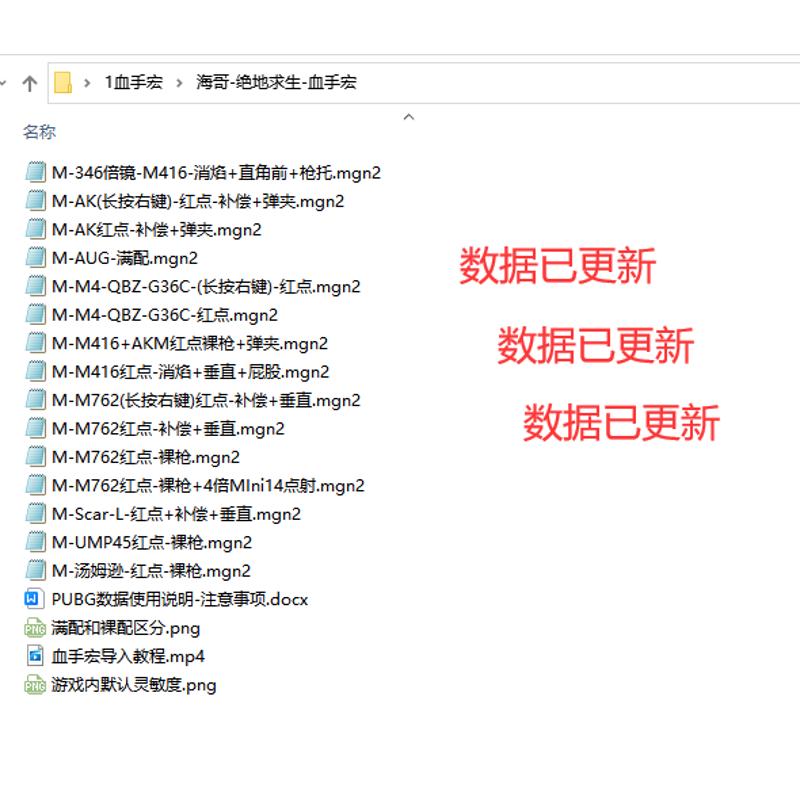
Task: Go to 1血手宏 breadcrumb folder
Action: [134, 82]
